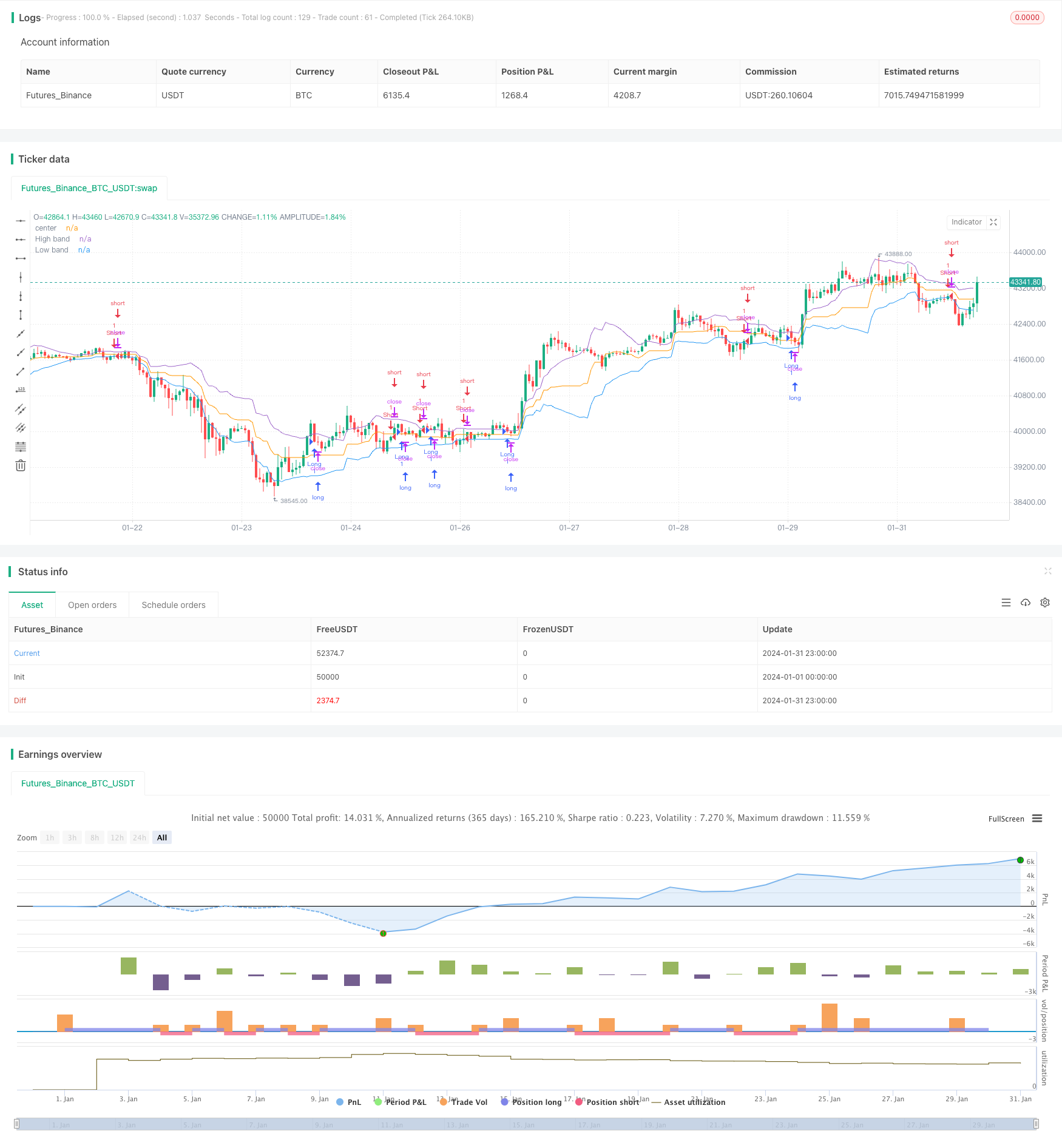Select the parallel straight lines tool
This screenshot has height=1148, width=1062.
pyautogui.click(x=21, y=428)
